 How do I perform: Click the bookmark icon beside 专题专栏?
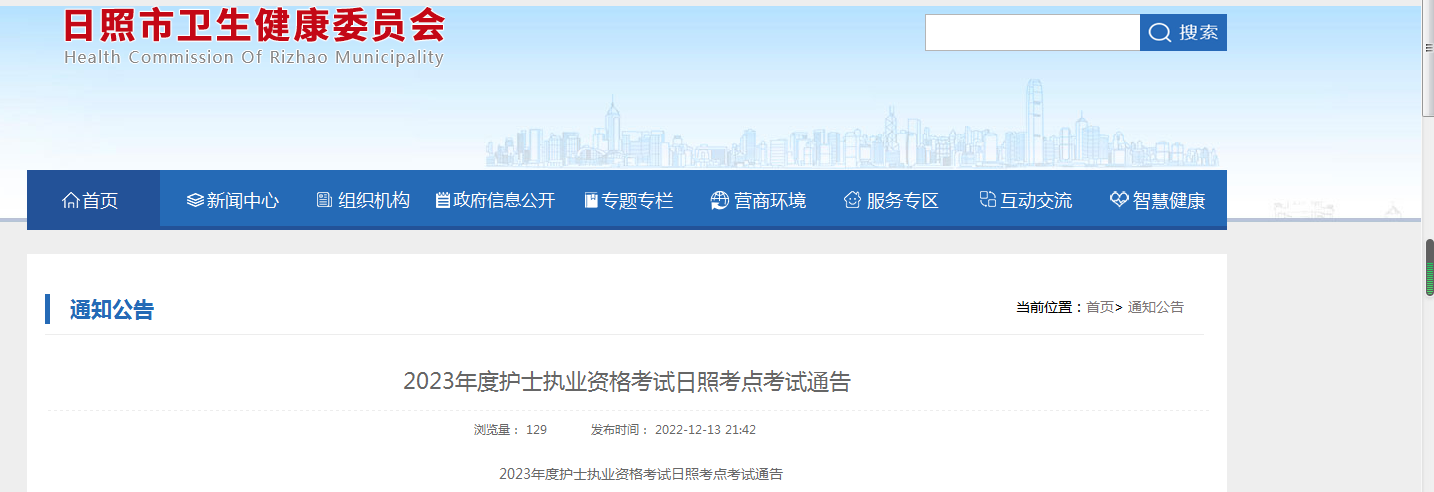click(x=591, y=201)
